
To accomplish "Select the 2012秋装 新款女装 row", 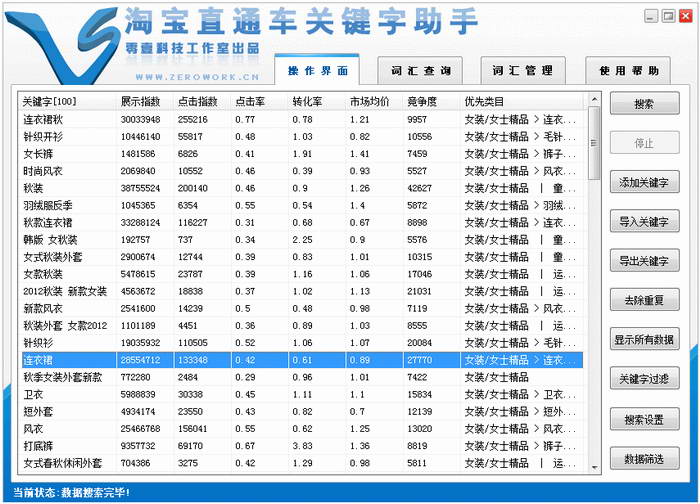I will pos(302,292).
